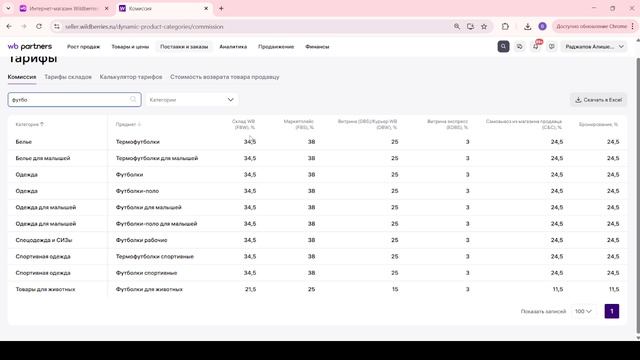Image resolution: width=640 pixels, height=360 pixels.
Task: Select the Футболки для малышей cell
Action: (x=149, y=207)
